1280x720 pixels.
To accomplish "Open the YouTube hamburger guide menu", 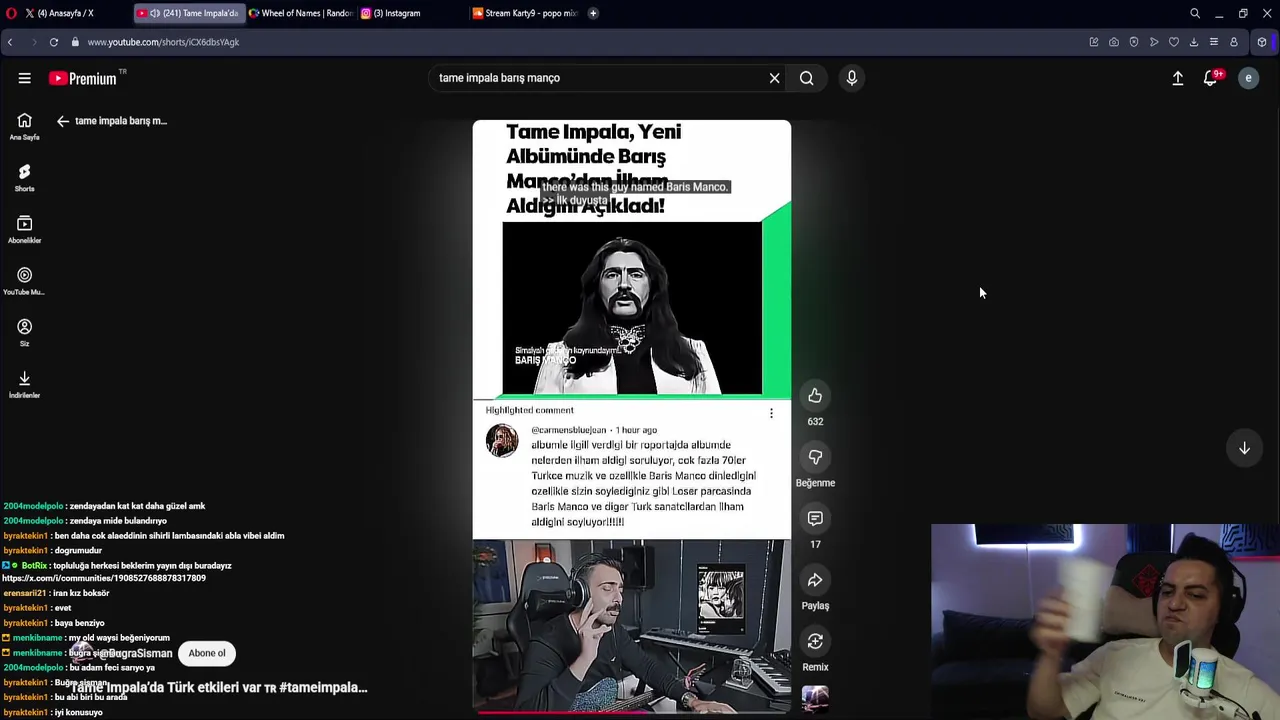I will click(24, 78).
